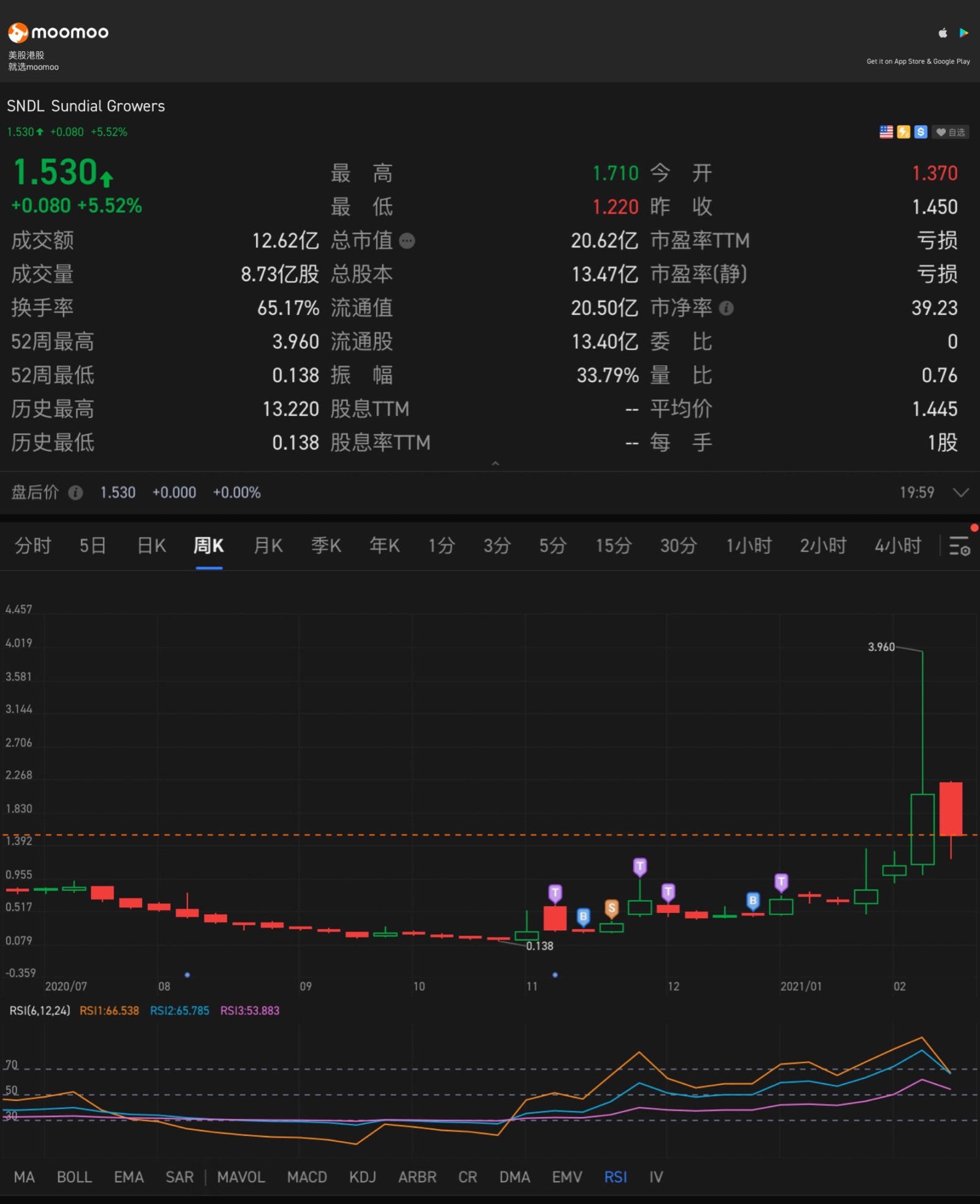Enable the DMA sub-indicator

tap(514, 1177)
